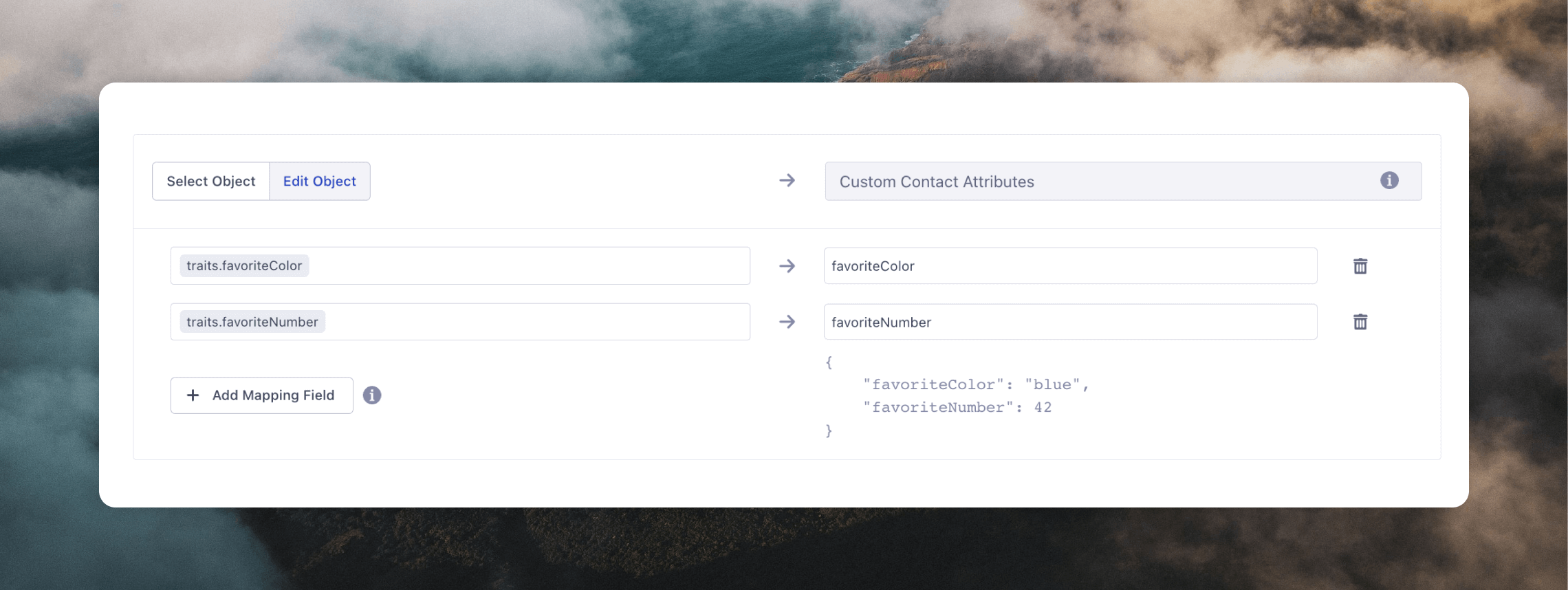Open info icon in Custom Contact Attributes
Viewport: 1568px width, 590px height.
tap(1389, 181)
